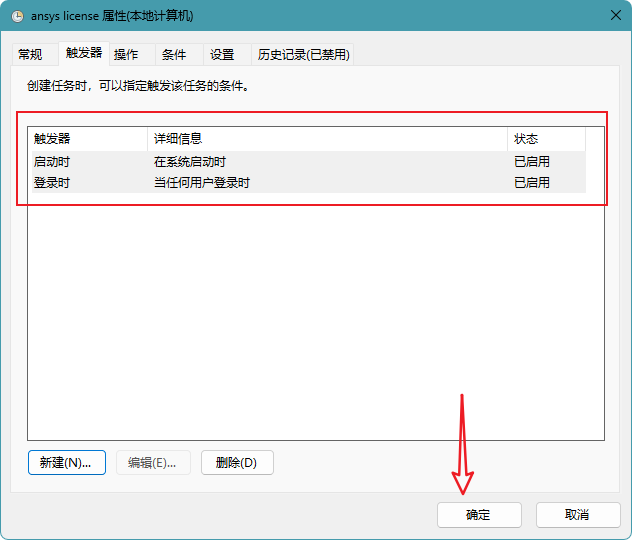Image resolution: width=632 pixels, height=540 pixels.
Task: Open the 设置 tab
Action: click(222, 54)
